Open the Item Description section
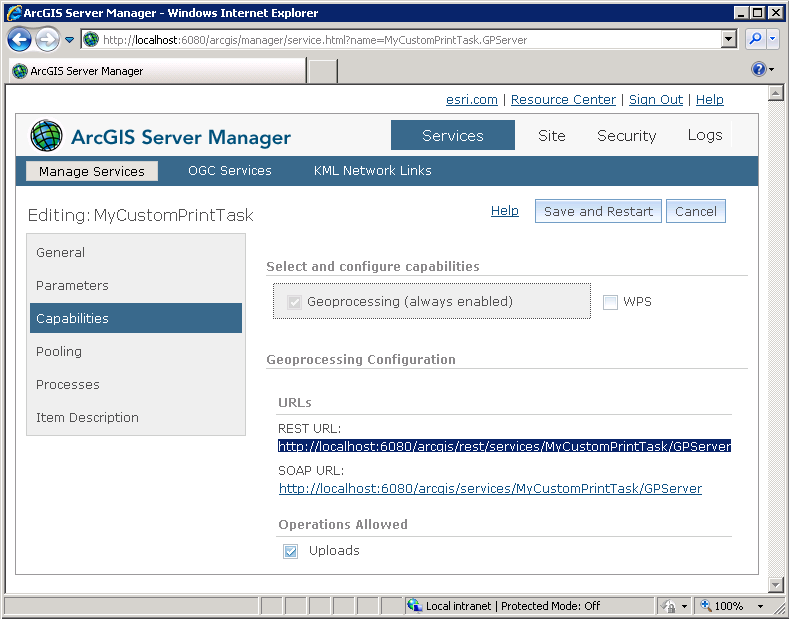 [x=136, y=417]
